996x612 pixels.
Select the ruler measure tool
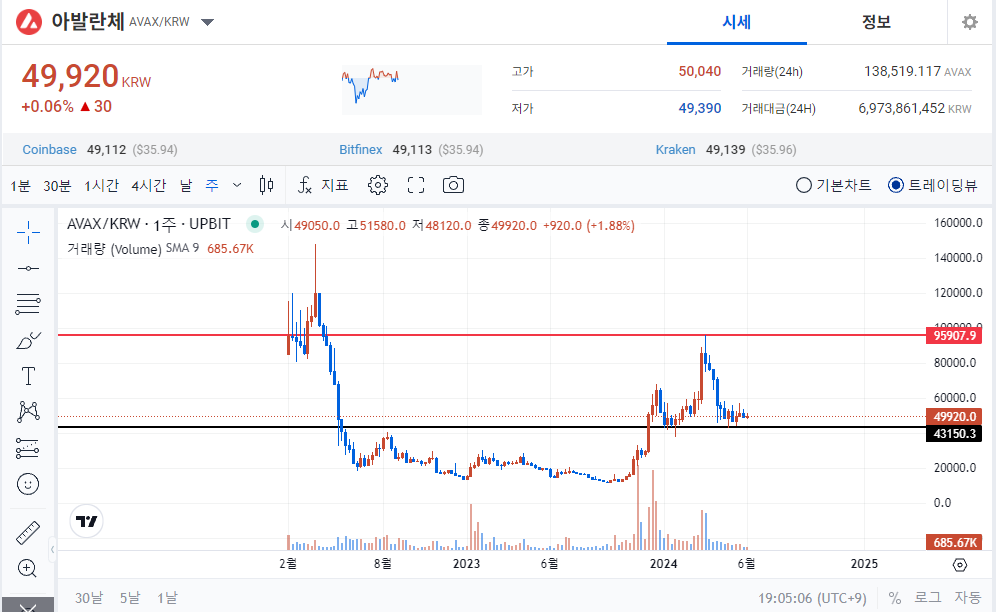pyautogui.click(x=28, y=533)
